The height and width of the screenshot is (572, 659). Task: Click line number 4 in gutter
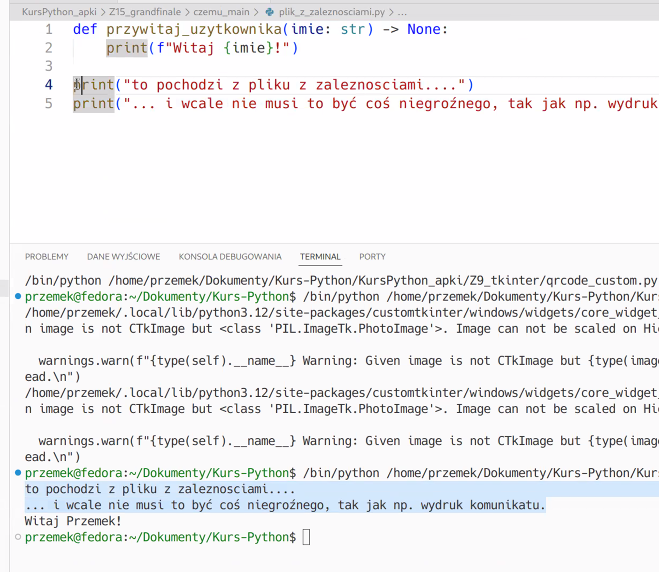click(49, 85)
